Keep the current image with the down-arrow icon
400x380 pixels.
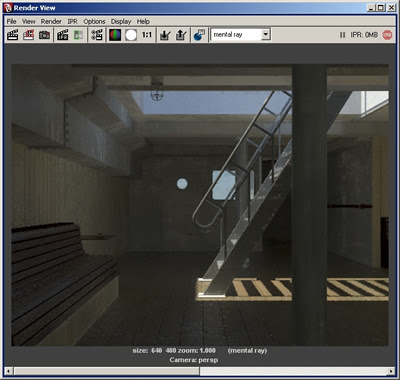pyautogui.click(x=165, y=35)
